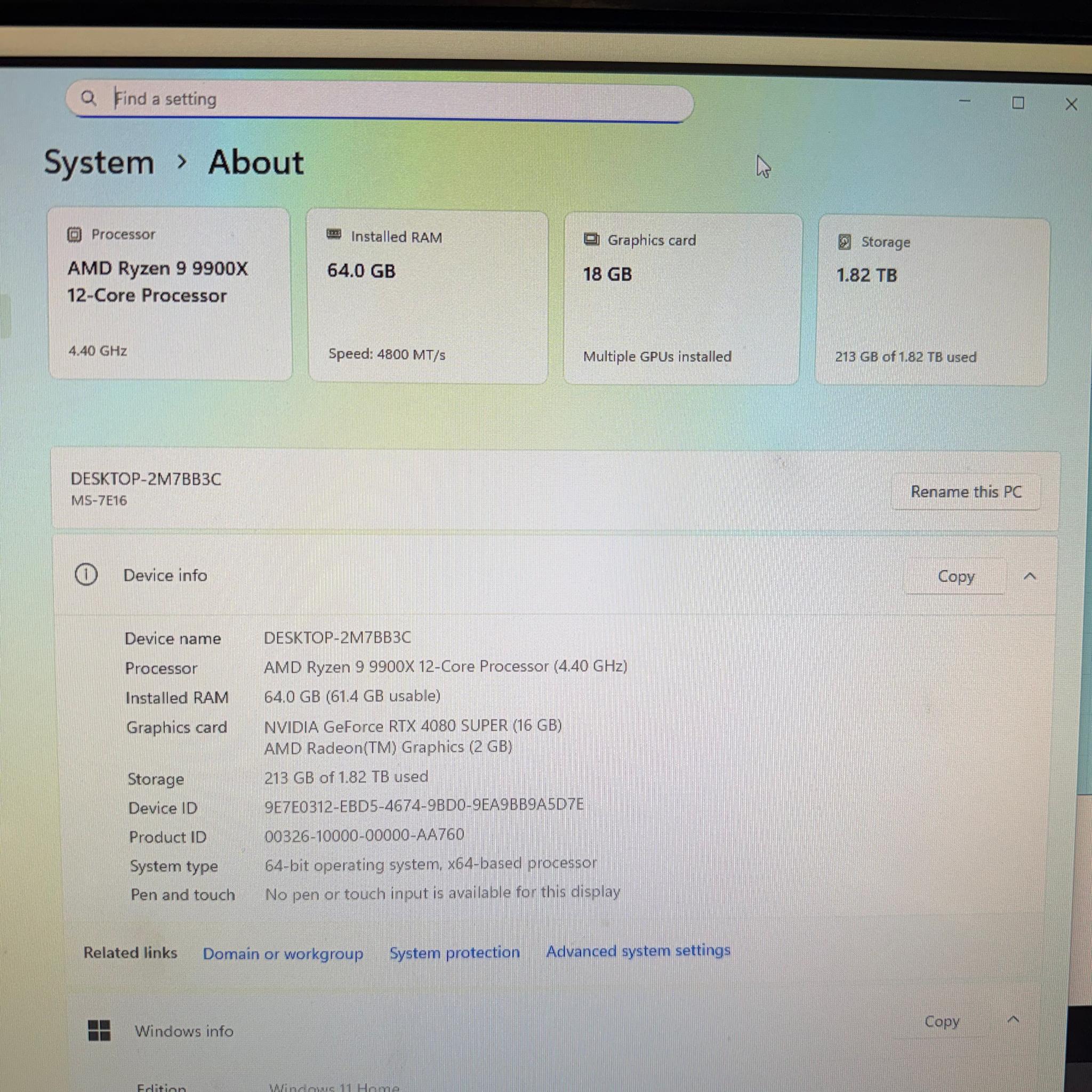Open Domain or workgroup link
This screenshot has height=1092, width=1092.
(x=283, y=953)
